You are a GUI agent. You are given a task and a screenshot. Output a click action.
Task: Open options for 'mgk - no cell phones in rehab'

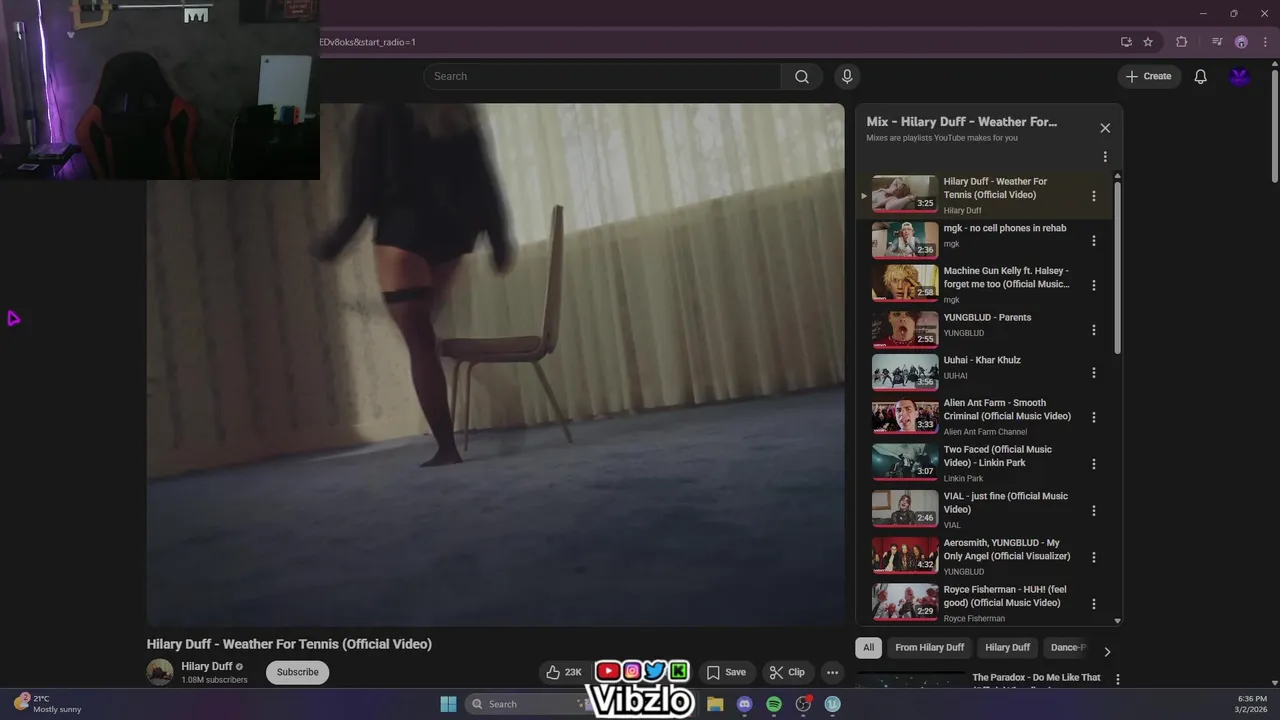(x=1093, y=241)
